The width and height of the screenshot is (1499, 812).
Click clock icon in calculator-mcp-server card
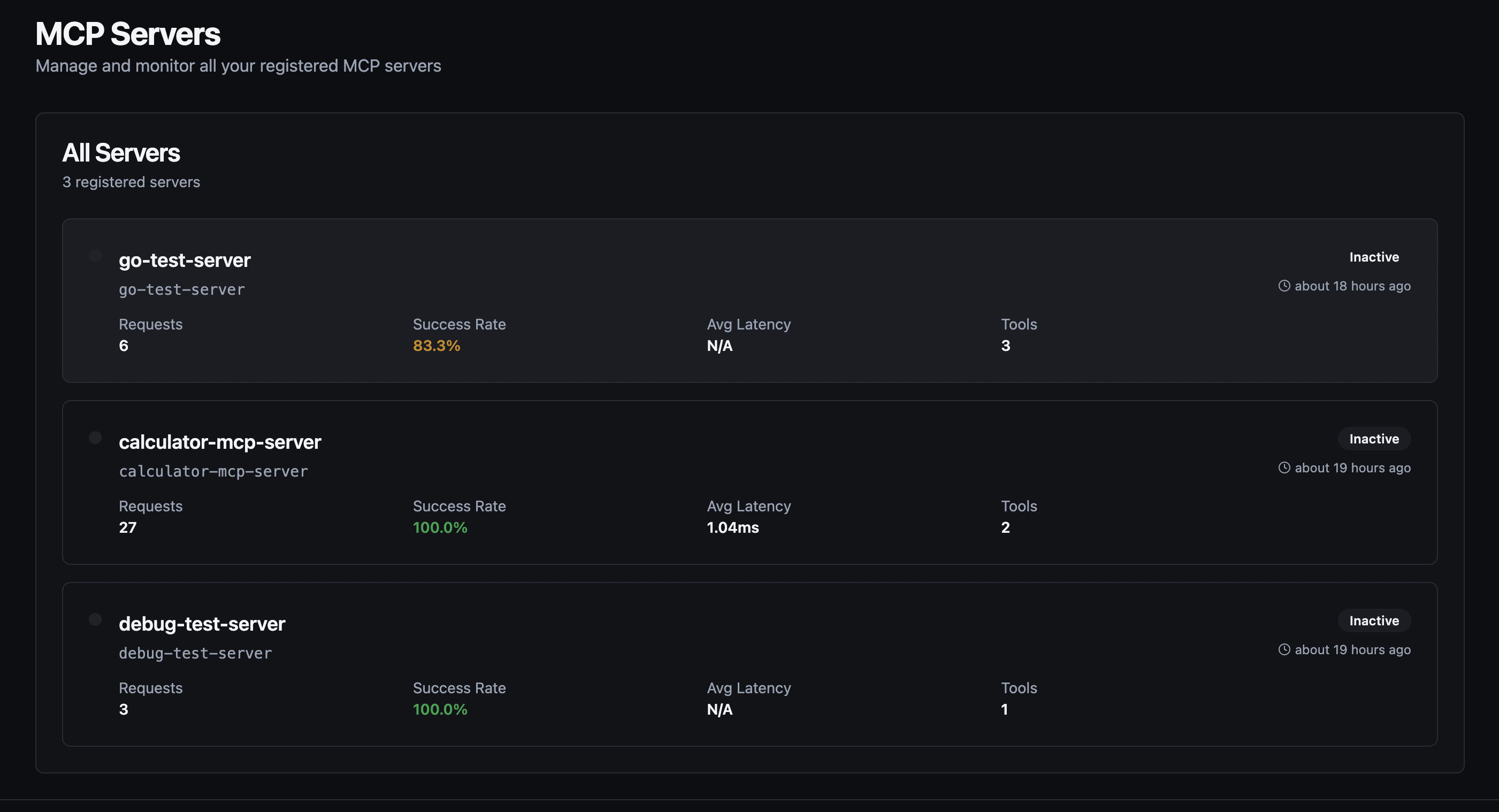point(1284,468)
